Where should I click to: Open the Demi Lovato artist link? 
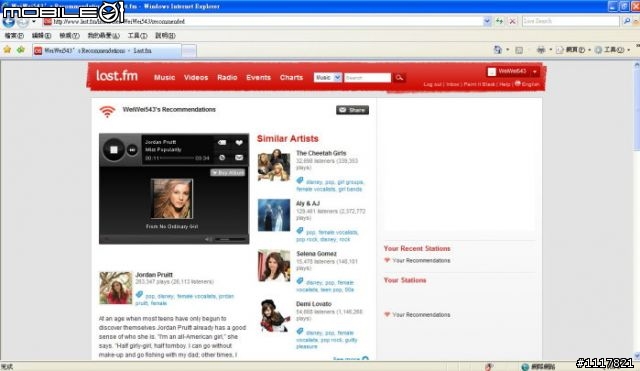[313, 304]
